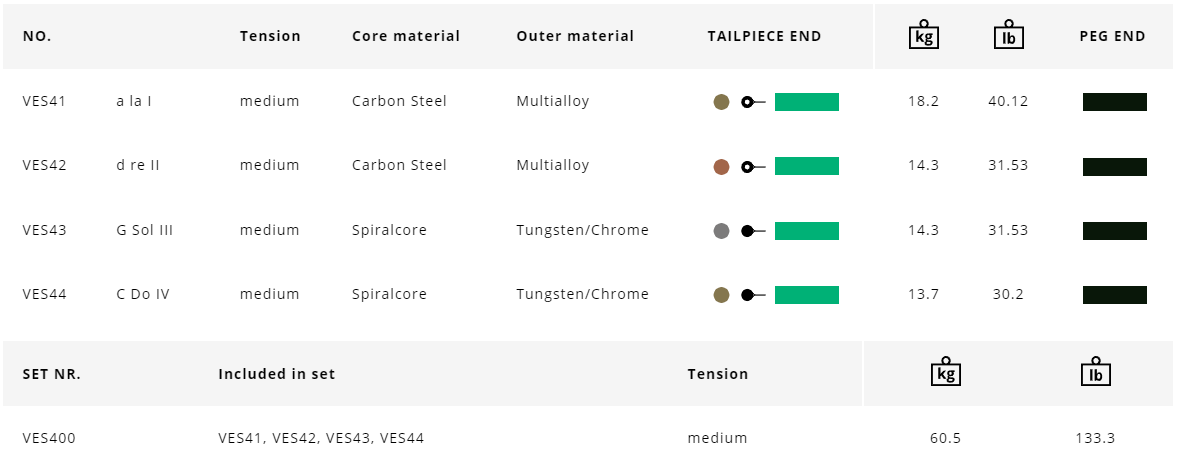The image size is (1180, 470).
Task: Click the solid ball-end icon for VES43
Action: (752, 232)
